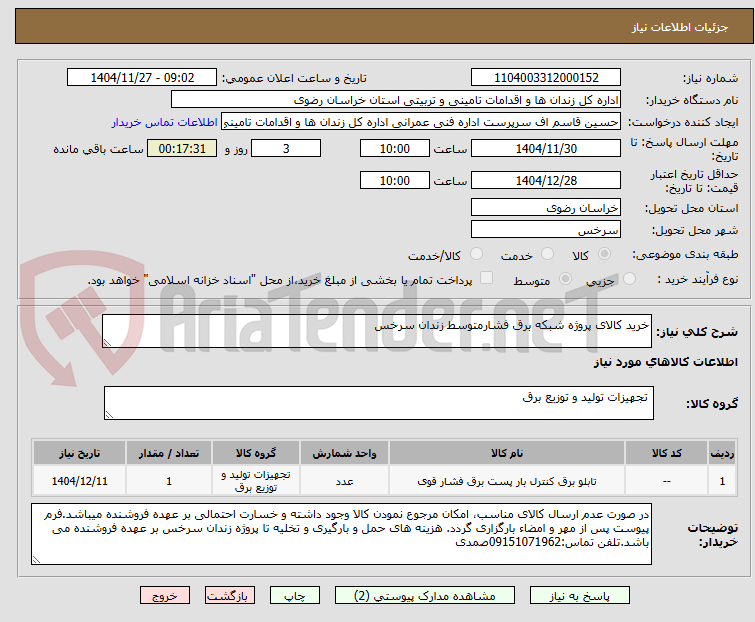The width and height of the screenshot is (755, 622).
Task: Click the تجهیزات تولید و توزیع برق table cell
Action: pyautogui.click(x=256, y=481)
